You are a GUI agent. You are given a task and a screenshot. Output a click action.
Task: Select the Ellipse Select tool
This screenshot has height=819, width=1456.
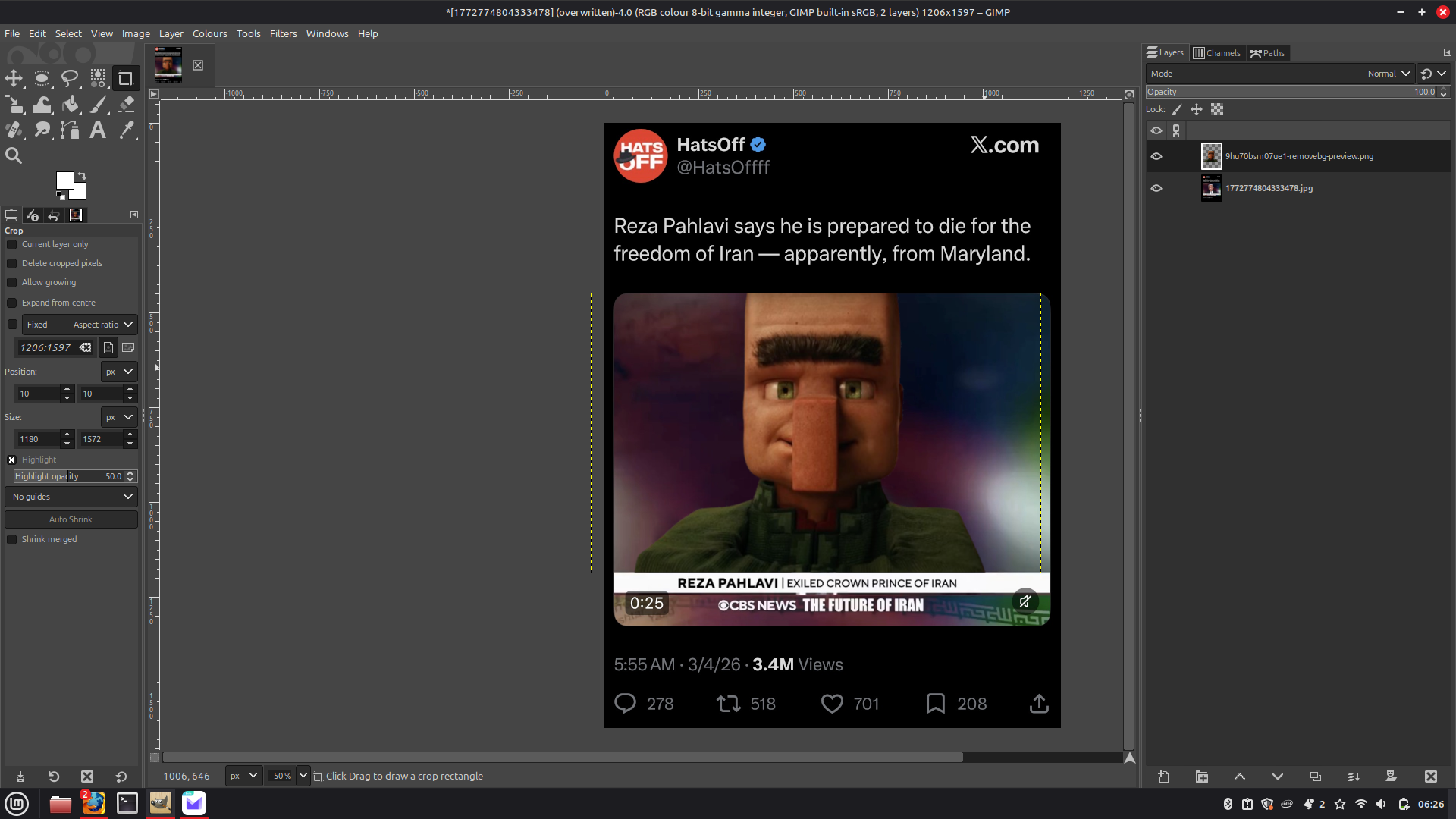click(42, 78)
